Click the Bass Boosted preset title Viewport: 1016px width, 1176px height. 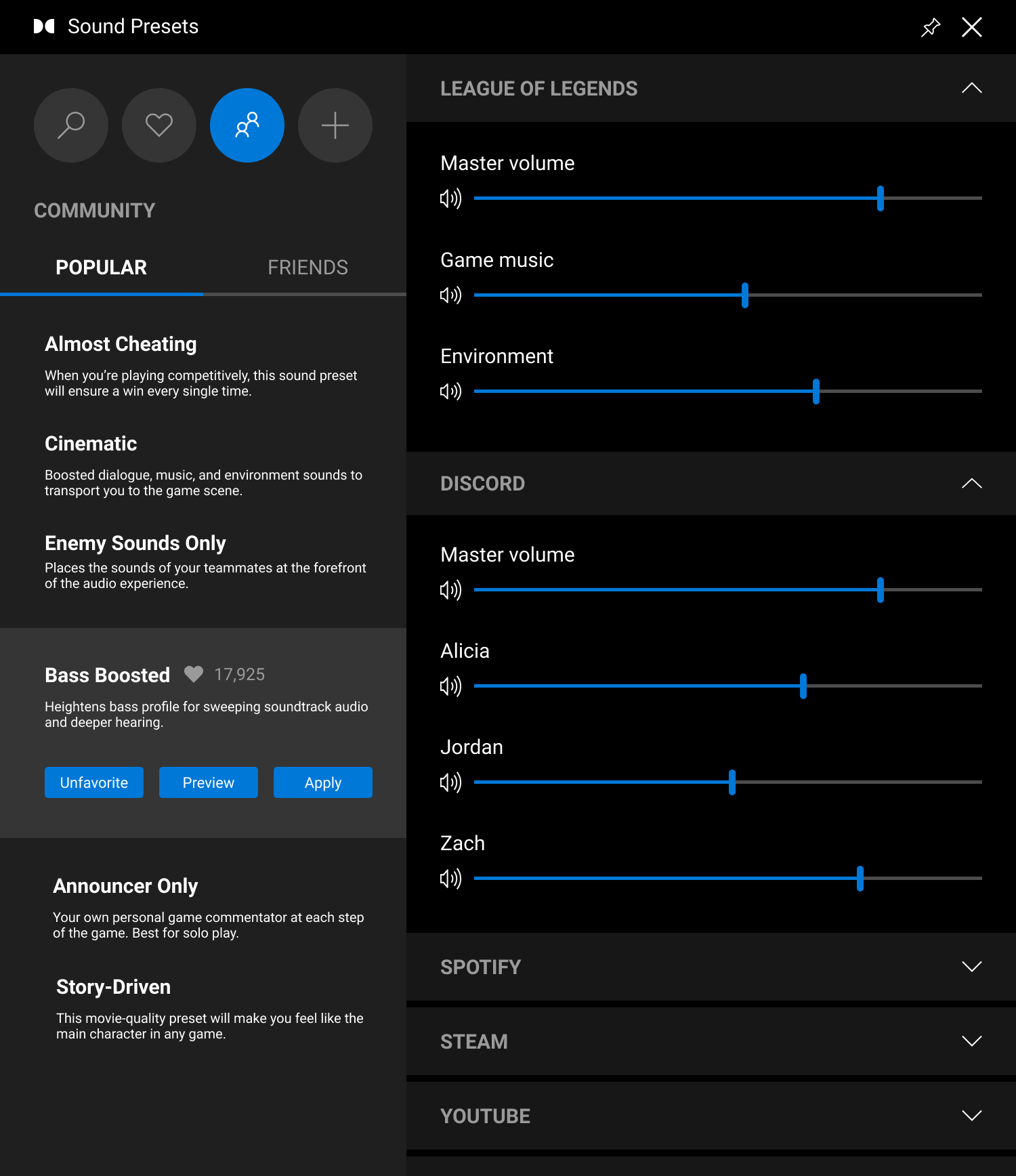pos(107,675)
